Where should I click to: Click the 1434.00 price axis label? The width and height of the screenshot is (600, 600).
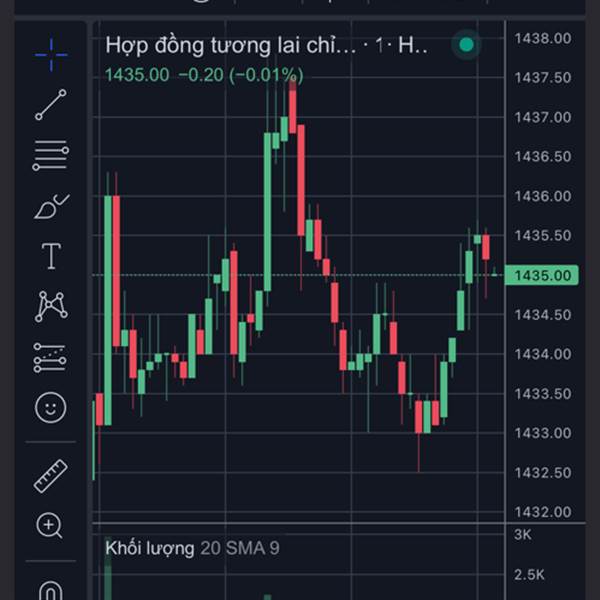543,354
